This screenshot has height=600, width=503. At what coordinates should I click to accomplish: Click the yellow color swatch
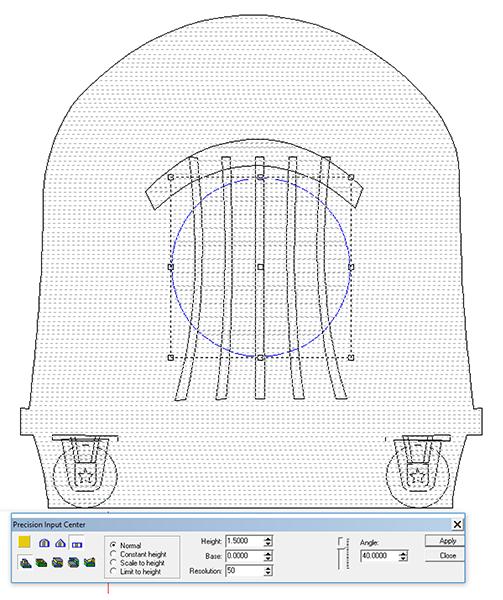(24, 542)
